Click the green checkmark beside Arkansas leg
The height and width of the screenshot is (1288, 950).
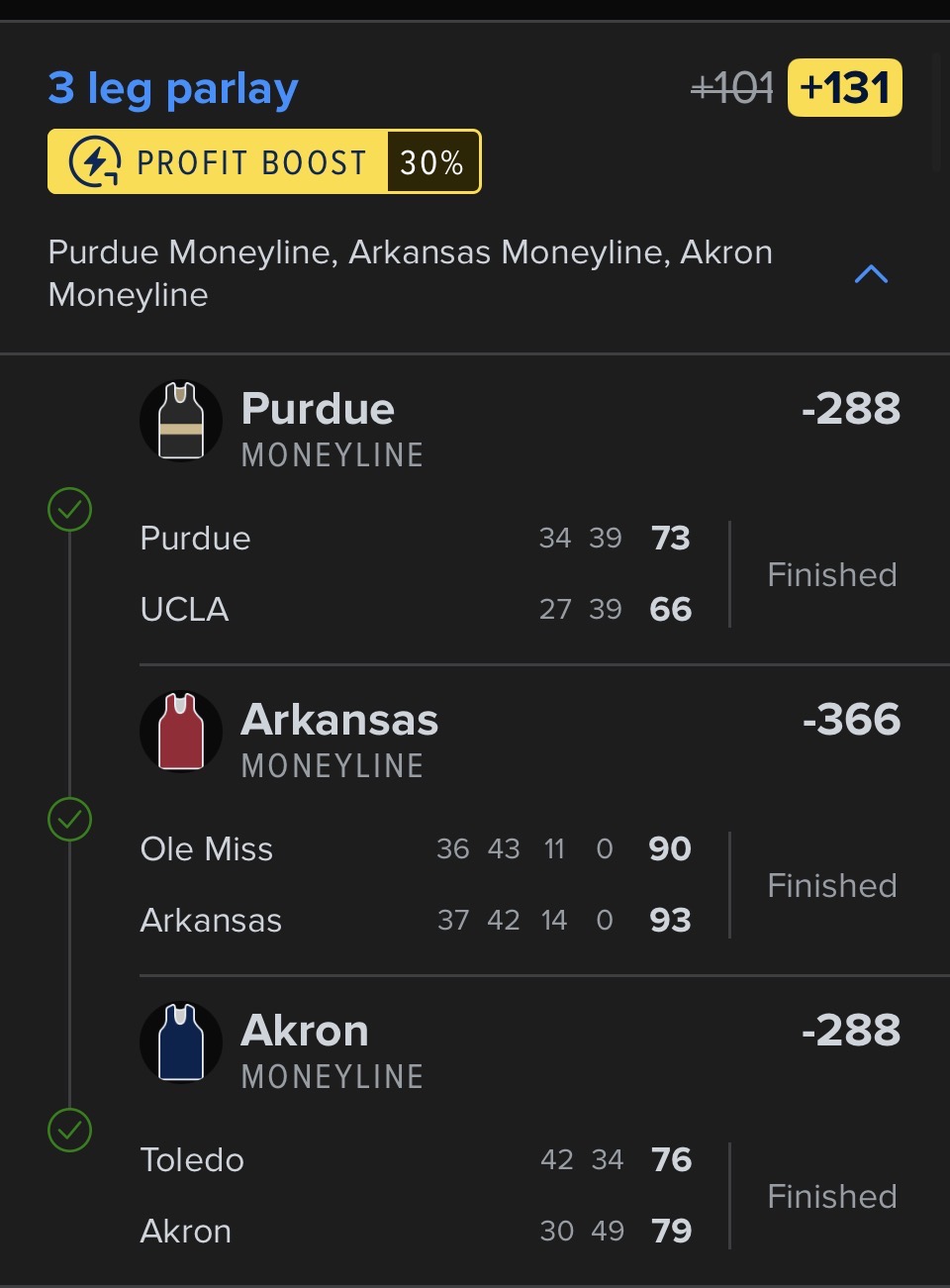coord(70,820)
